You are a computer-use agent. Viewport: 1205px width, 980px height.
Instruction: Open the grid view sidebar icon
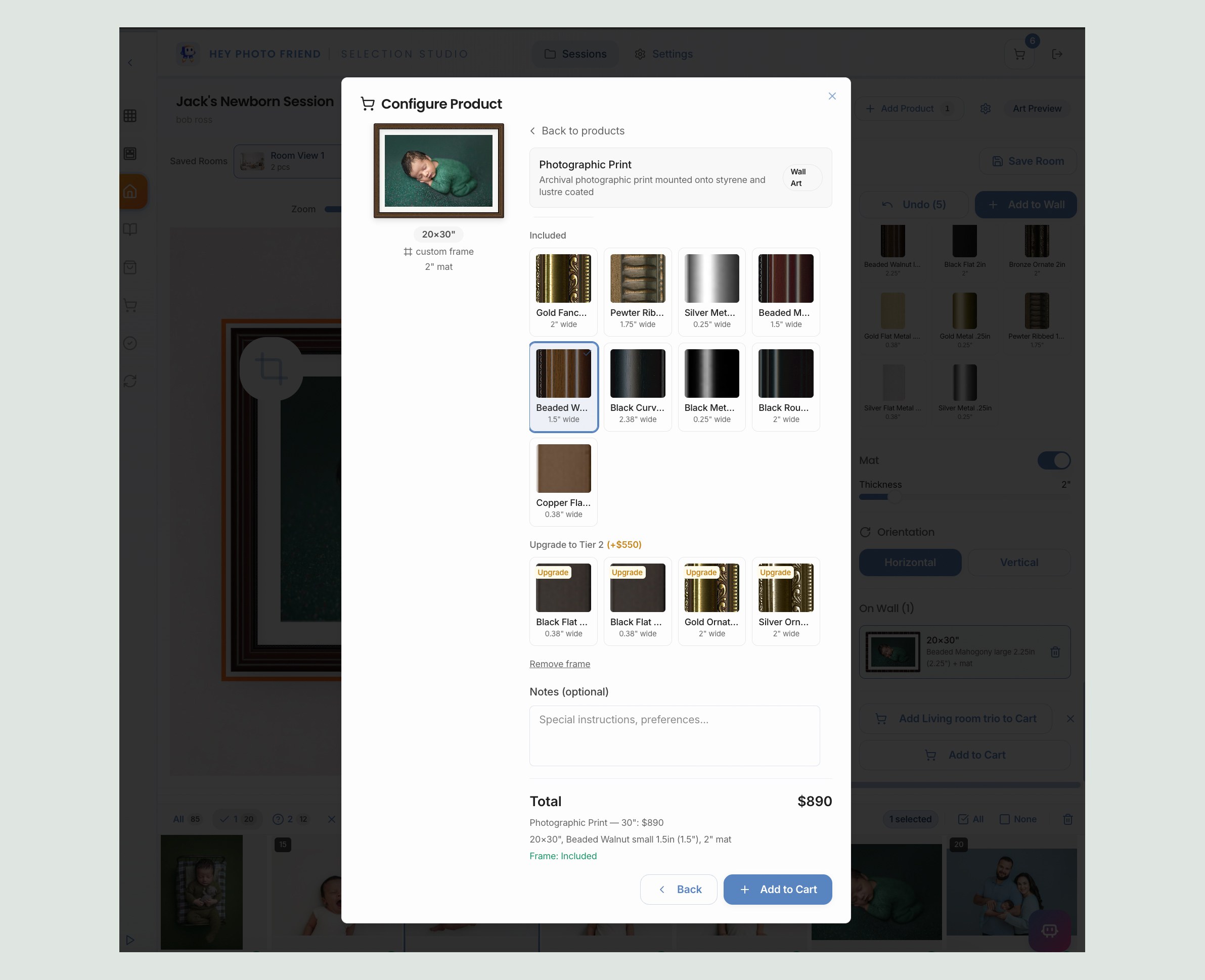click(130, 116)
